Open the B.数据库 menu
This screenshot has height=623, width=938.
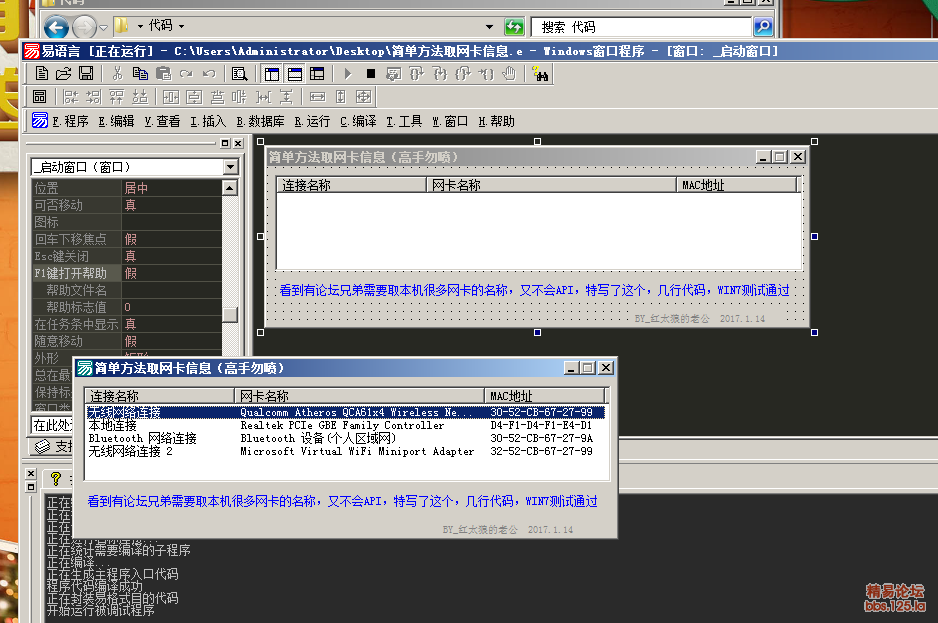(260, 121)
